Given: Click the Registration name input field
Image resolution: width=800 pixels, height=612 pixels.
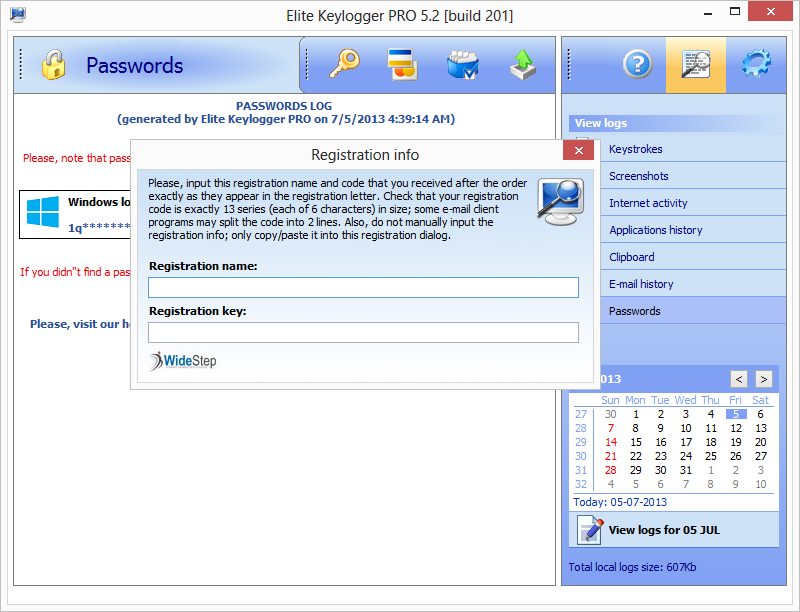Looking at the screenshot, I should point(363,288).
